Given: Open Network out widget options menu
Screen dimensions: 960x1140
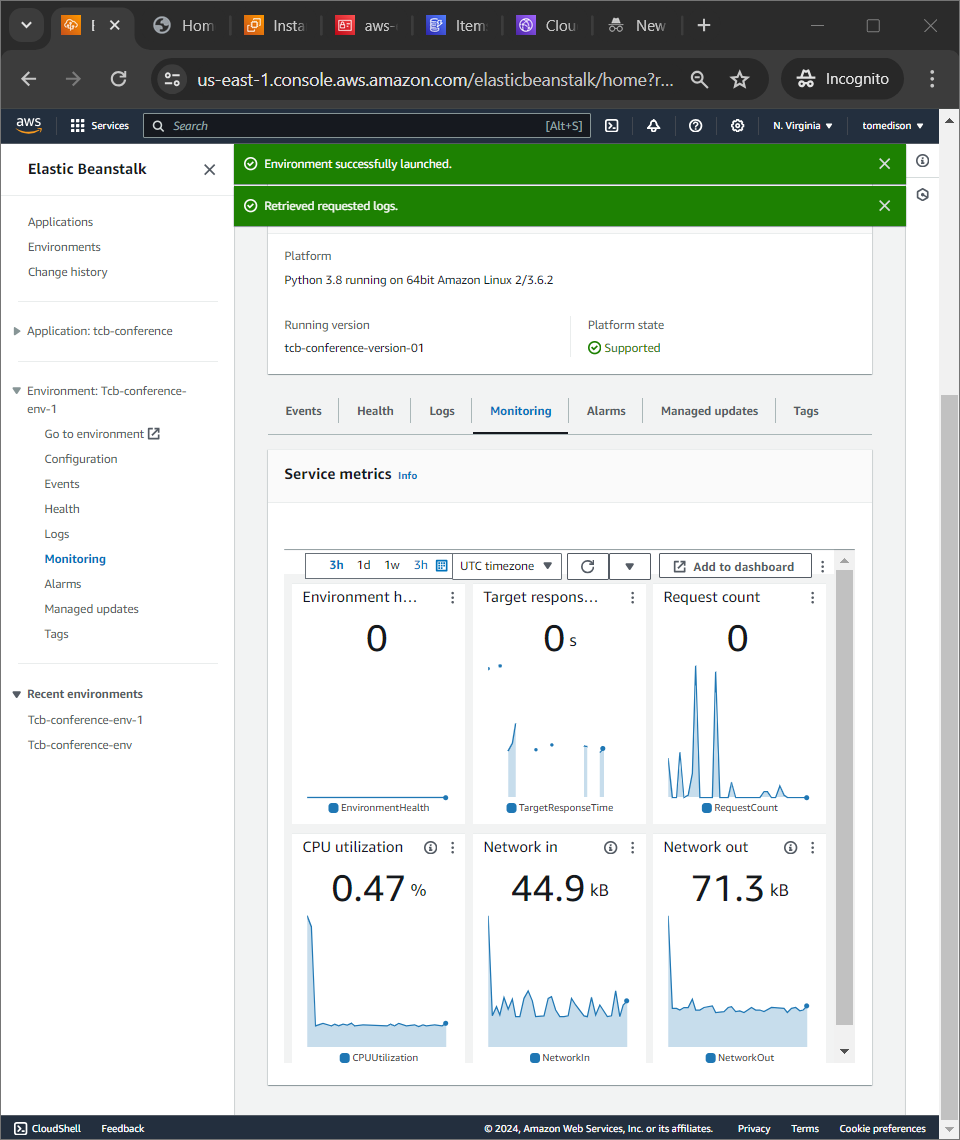Looking at the screenshot, I should coord(812,848).
